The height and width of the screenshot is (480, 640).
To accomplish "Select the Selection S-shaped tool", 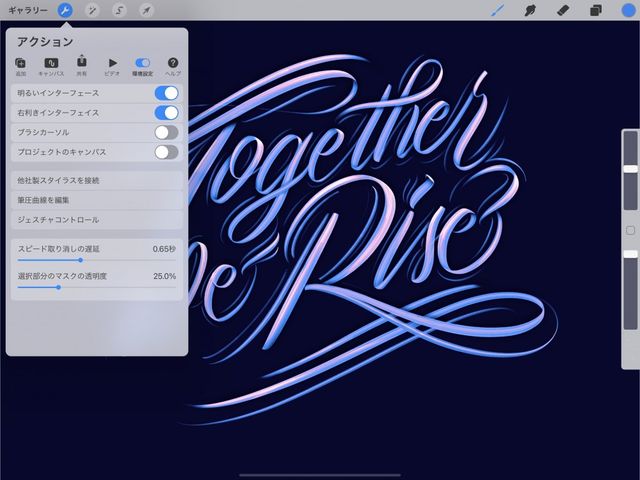I will 119,10.
